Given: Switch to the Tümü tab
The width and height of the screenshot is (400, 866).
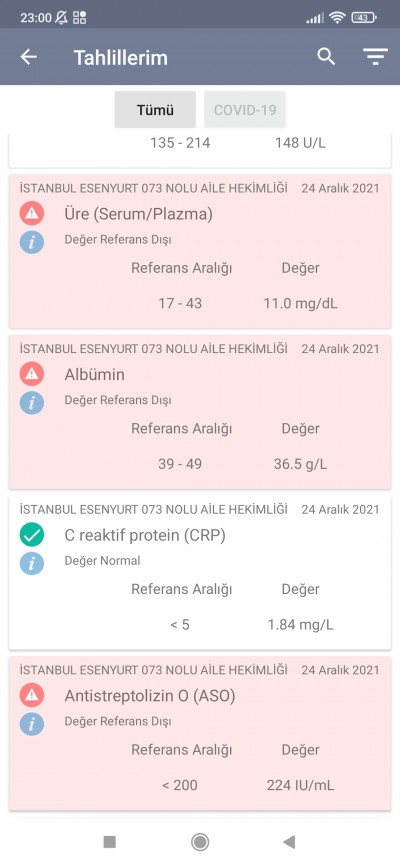Looking at the screenshot, I should pos(155,109).
